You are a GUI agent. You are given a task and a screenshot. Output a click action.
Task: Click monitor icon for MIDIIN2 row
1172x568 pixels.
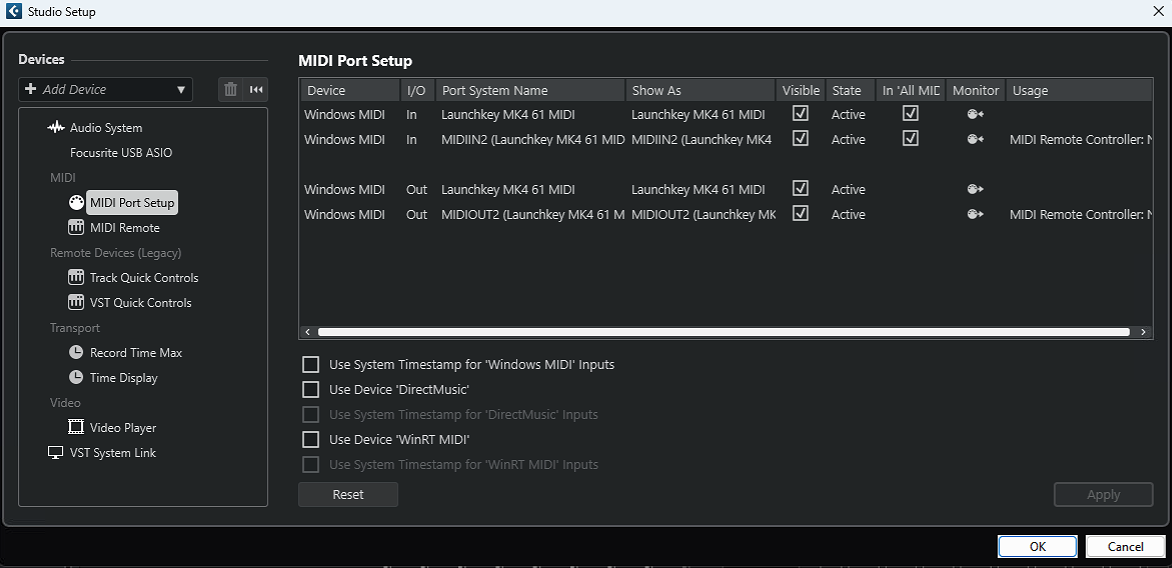tap(975, 139)
